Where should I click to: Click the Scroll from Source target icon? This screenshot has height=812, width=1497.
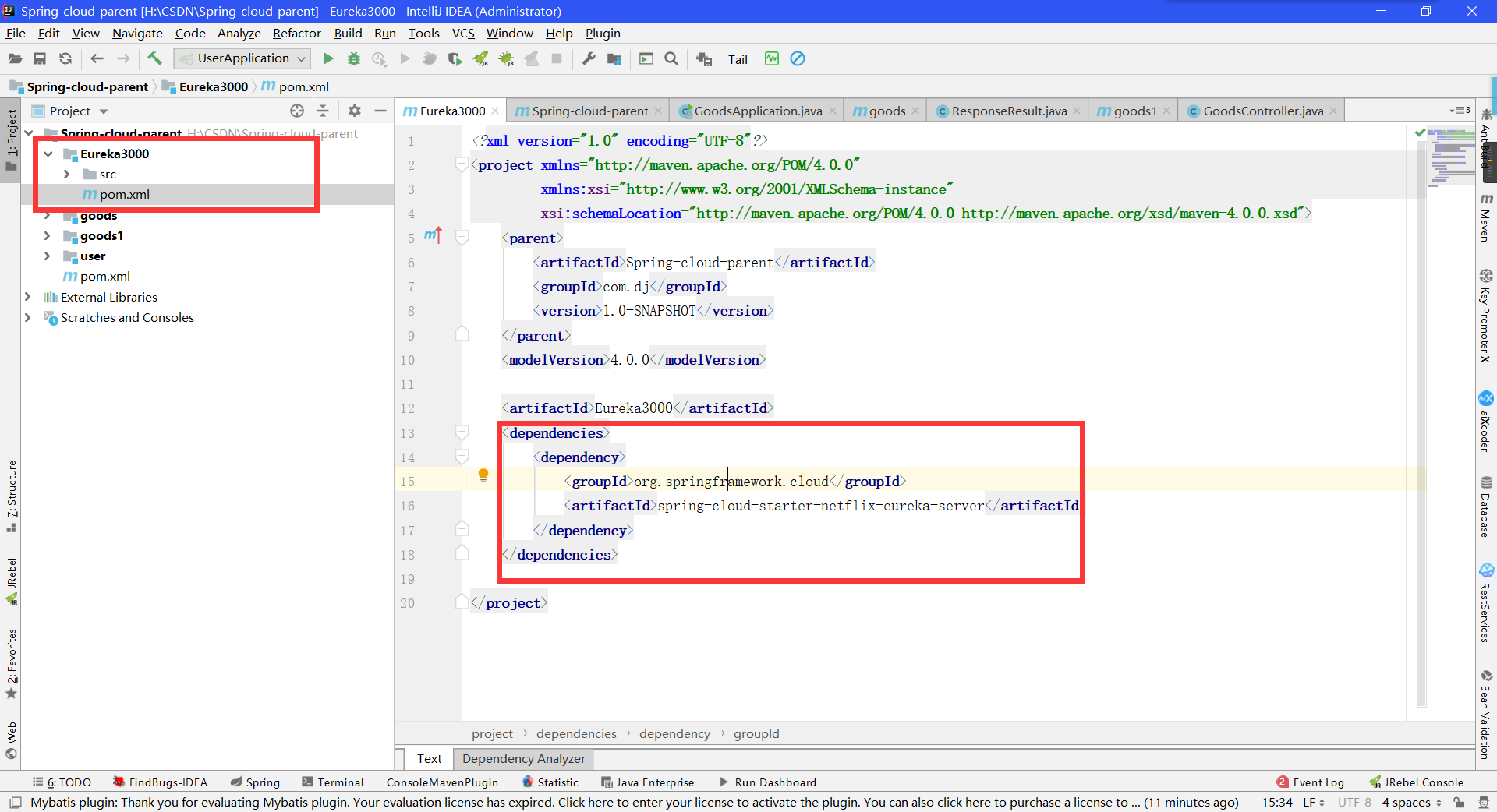coord(297,111)
